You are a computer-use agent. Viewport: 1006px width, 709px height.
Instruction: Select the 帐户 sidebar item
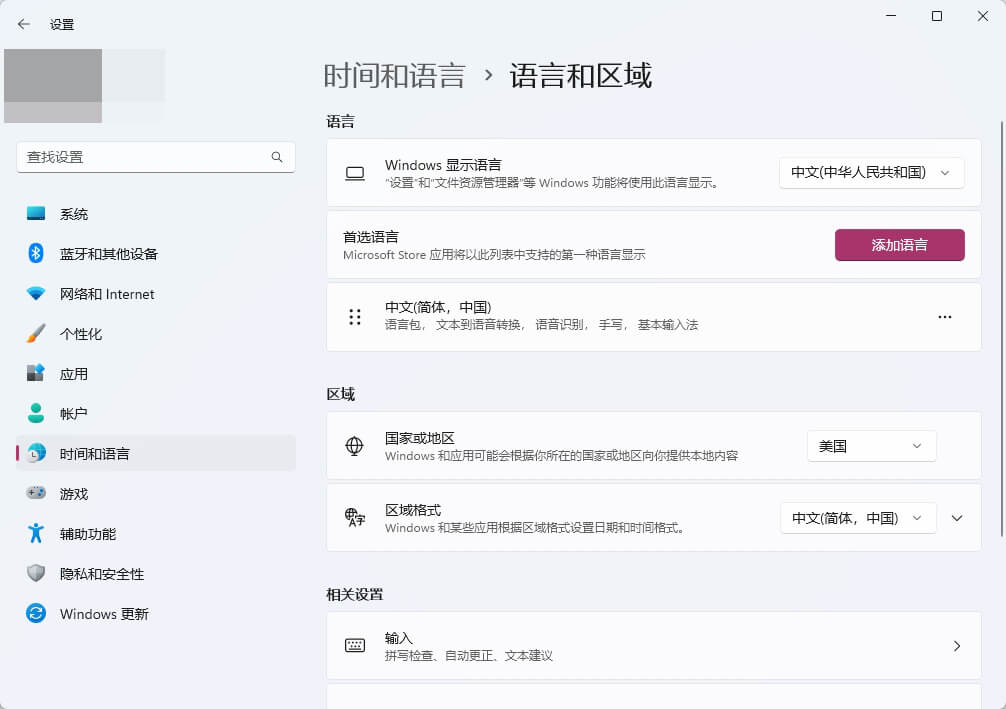point(73,413)
